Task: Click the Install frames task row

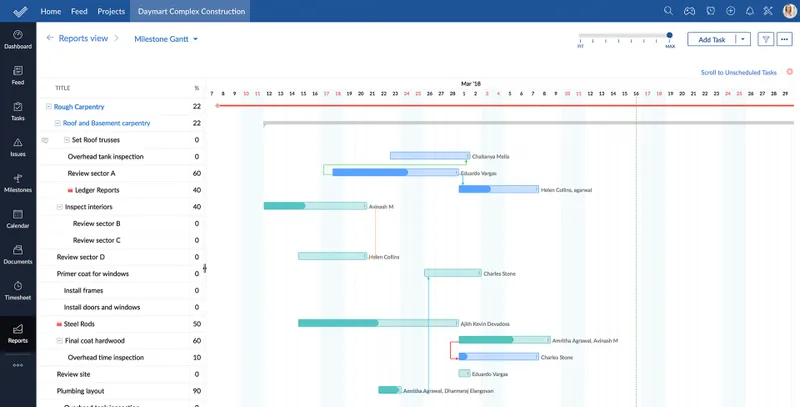Action: coord(121,290)
